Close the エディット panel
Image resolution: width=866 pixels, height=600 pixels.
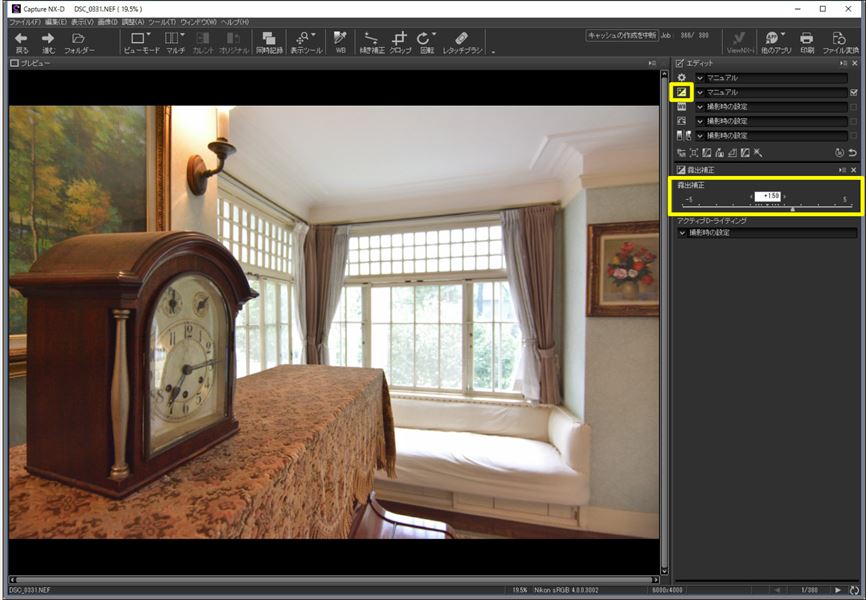click(x=855, y=64)
